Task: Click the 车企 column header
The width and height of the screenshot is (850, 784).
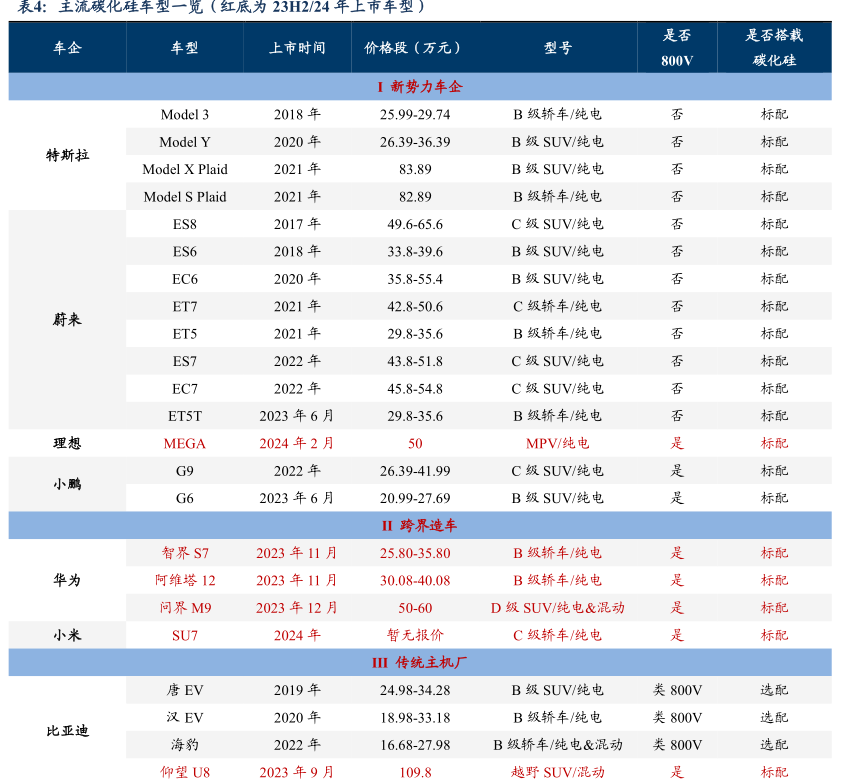Action: 67,48
